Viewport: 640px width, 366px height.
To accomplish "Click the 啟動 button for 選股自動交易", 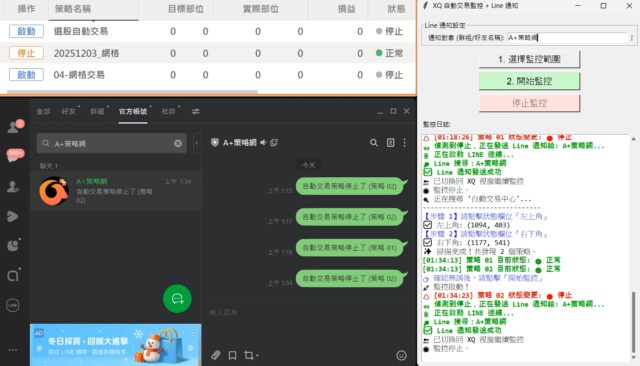I will 27,31.
